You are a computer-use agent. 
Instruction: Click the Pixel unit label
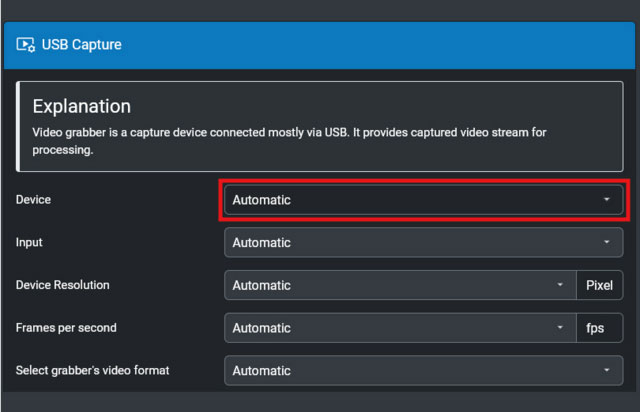[599, 286]
